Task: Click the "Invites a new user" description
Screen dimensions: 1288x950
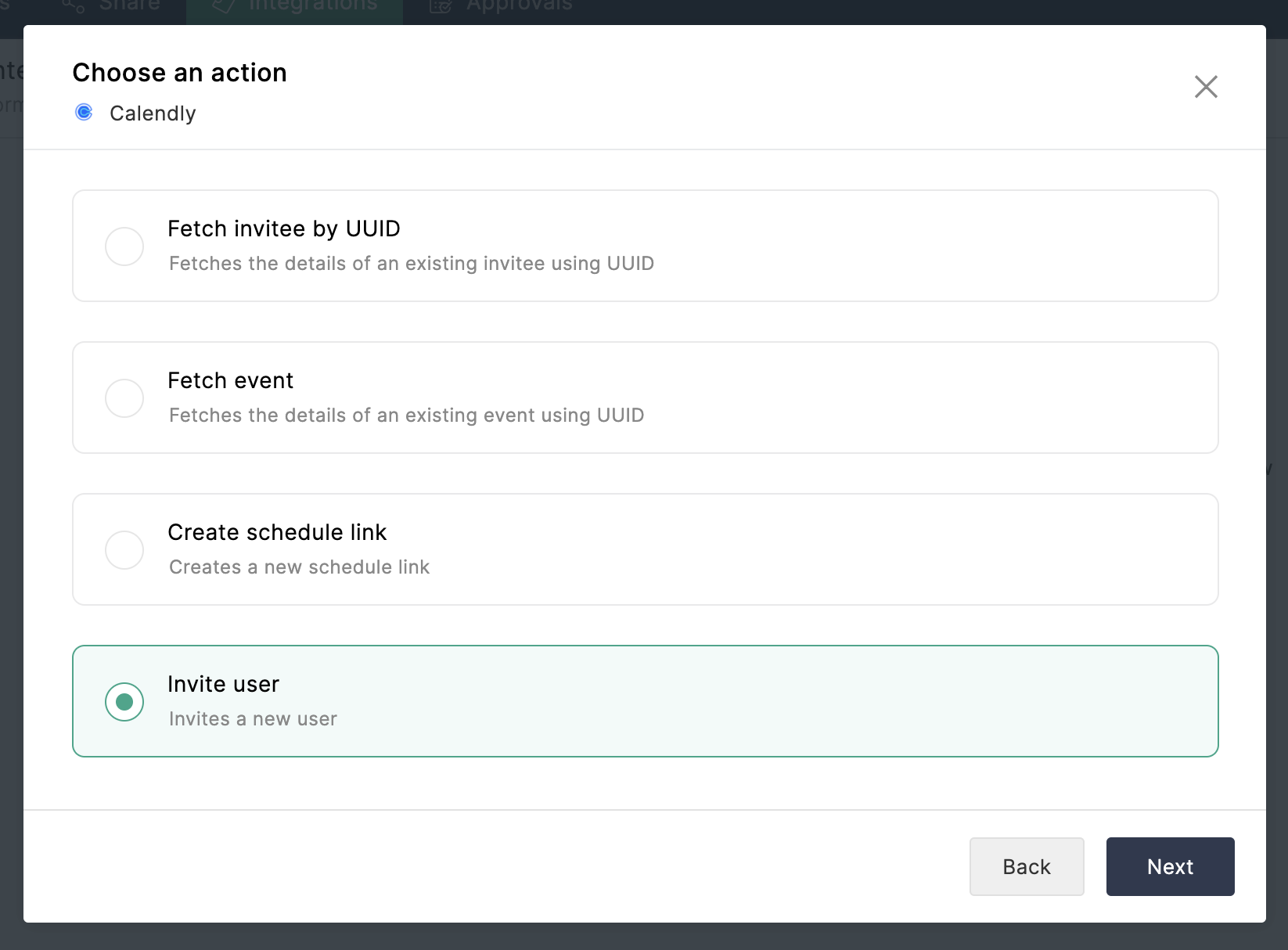Action: point(253,719)
